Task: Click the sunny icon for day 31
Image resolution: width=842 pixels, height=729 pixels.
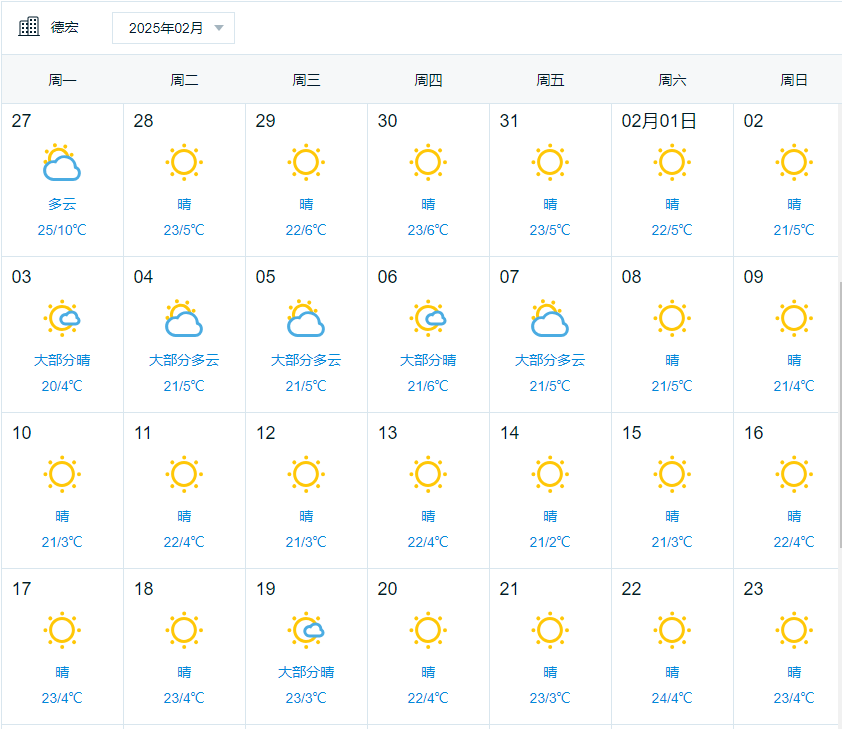Action: (x=550, y=162)
